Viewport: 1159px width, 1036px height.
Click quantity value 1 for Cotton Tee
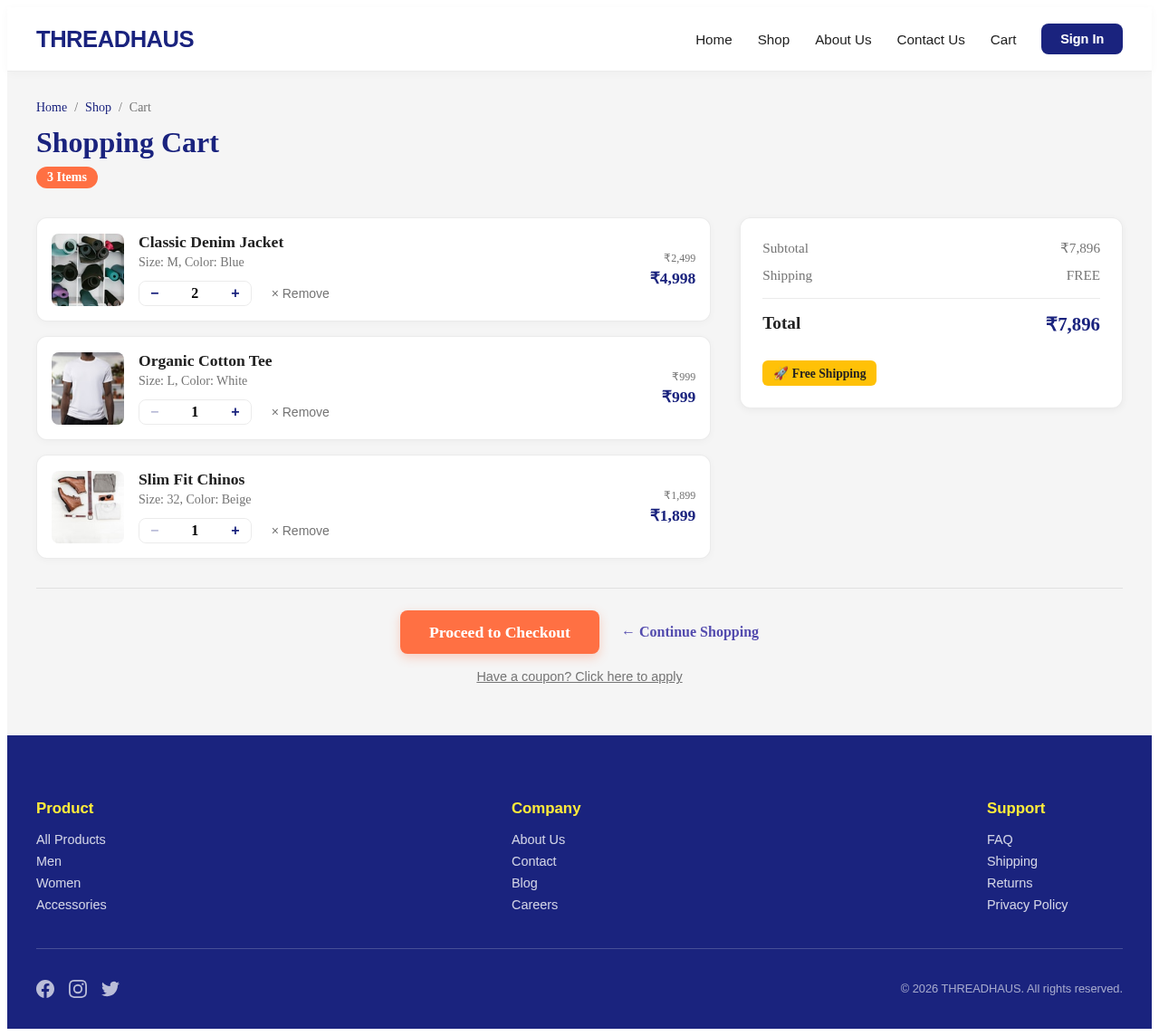(x=195, y=412)
